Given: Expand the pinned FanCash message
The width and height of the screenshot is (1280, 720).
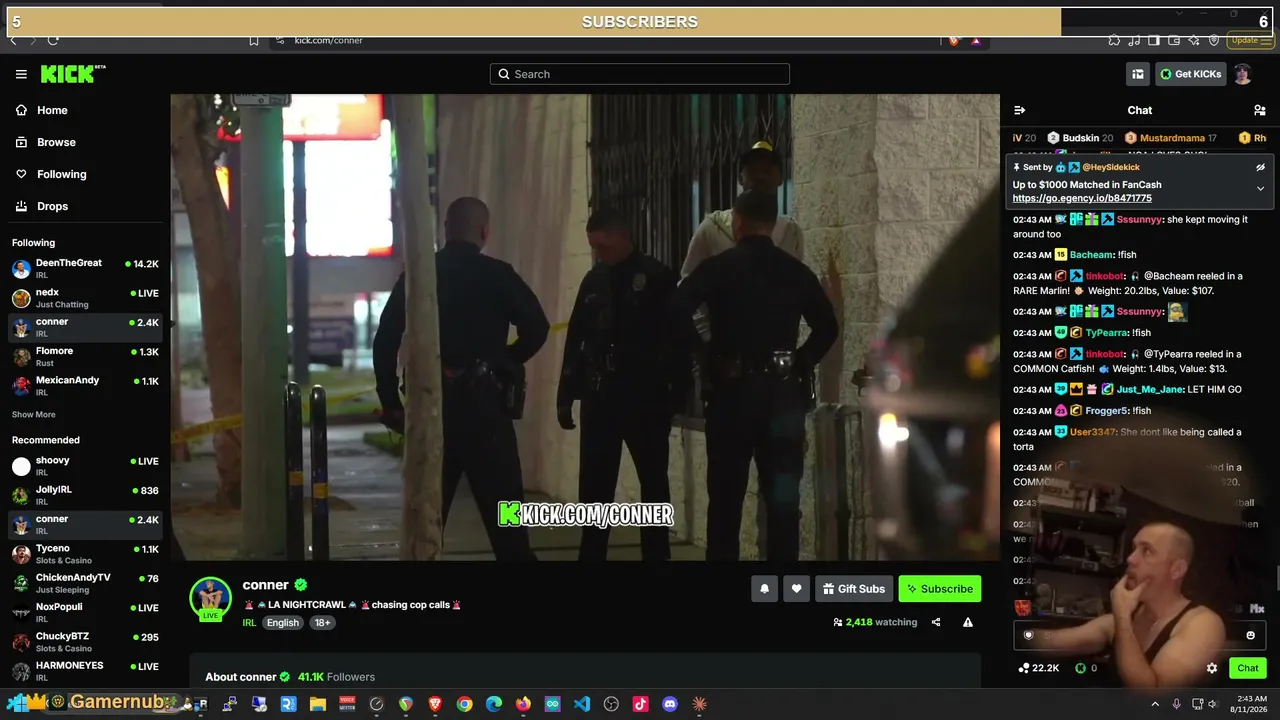Looking at the screenshot, I should coord(1260,188).
